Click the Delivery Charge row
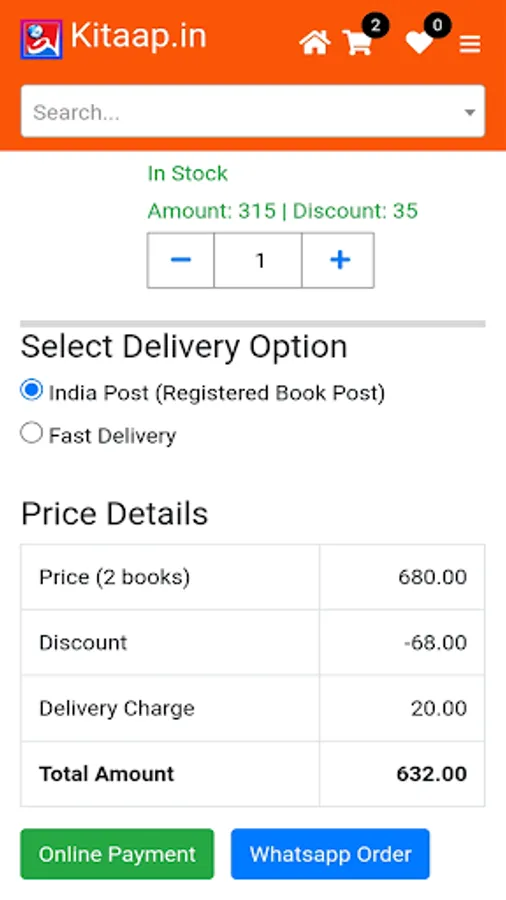506x900 pixels. (x=252, y=708)
